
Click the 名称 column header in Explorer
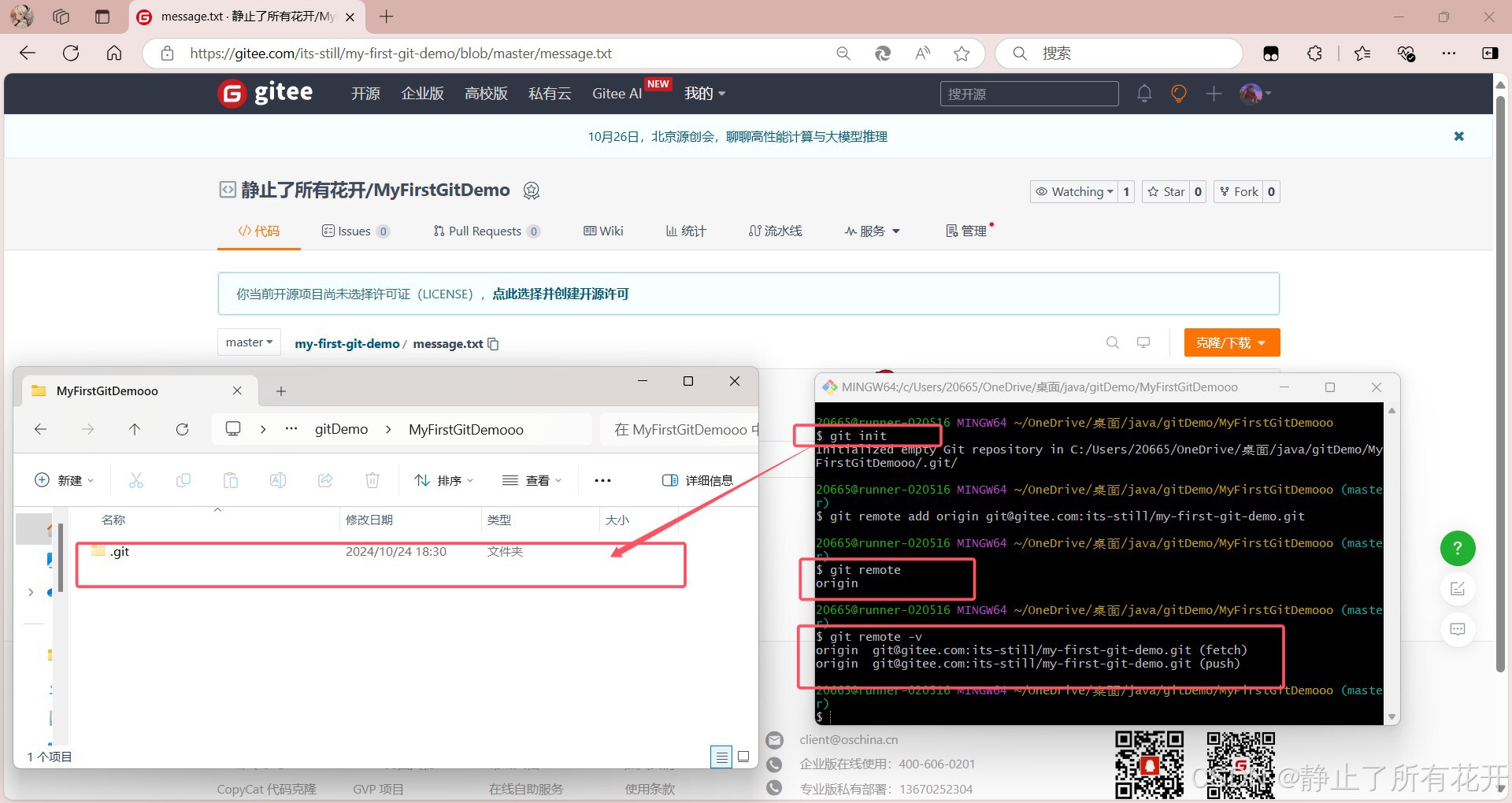click(113, 520)
